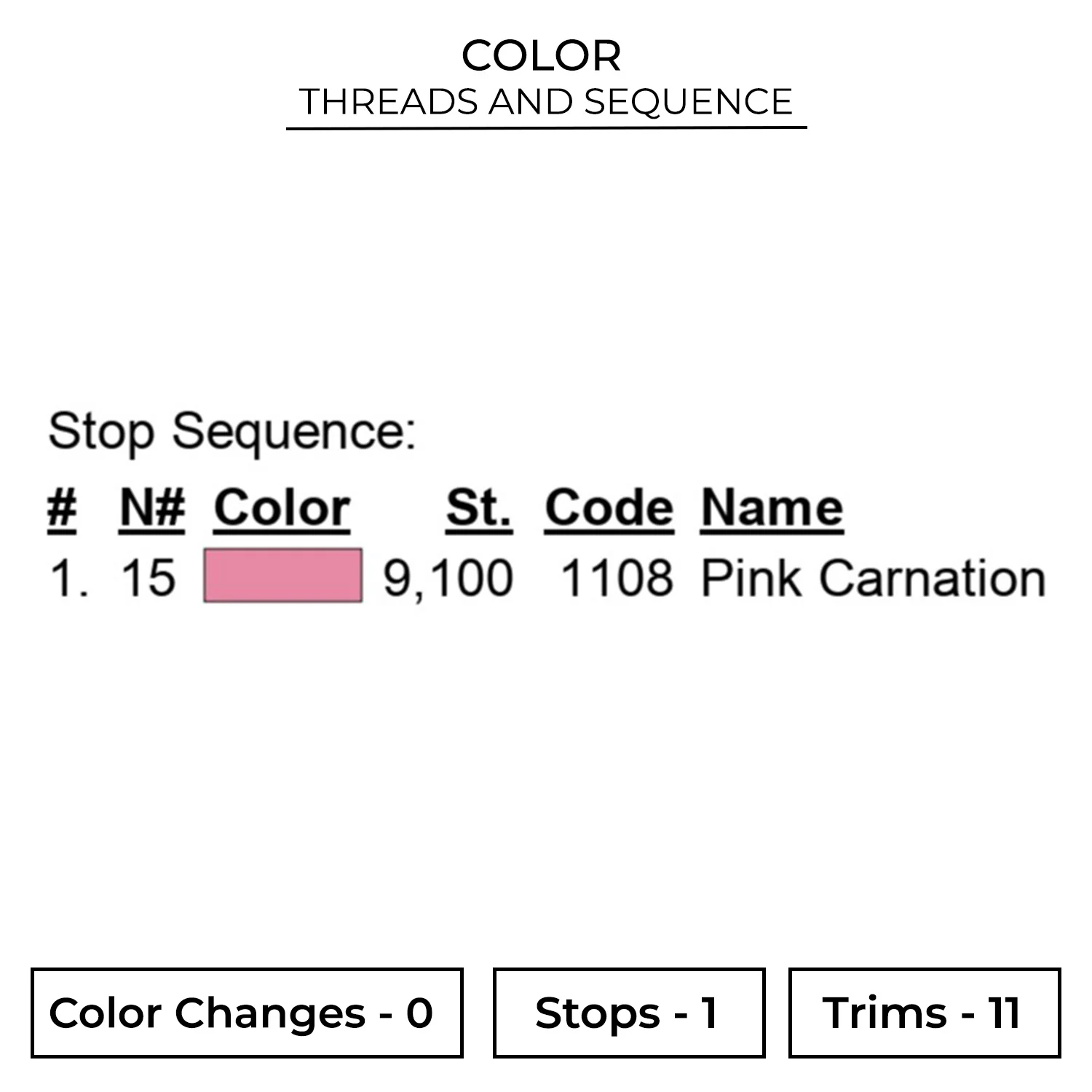The image size is (1092, 1092).
Task: Click the Stop Sequence label
Action: [232, 431]
